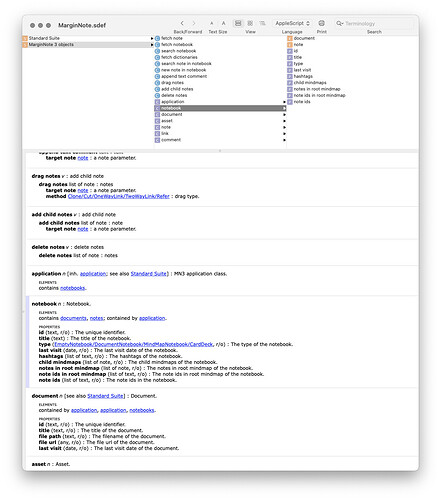
Task: Expand the document class arrow
Action: click(284, 115)
